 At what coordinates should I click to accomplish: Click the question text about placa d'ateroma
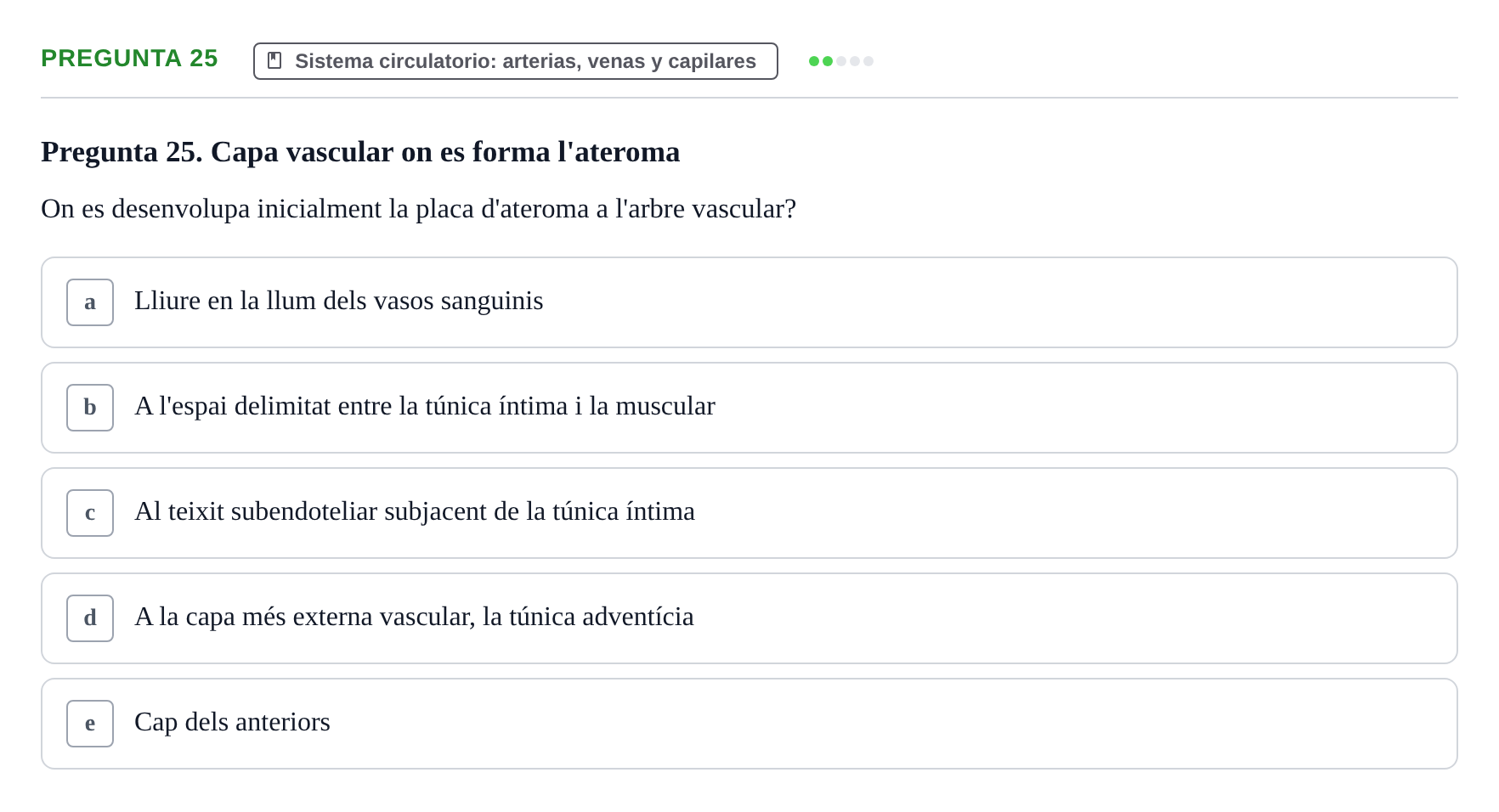tap(418, 209)
